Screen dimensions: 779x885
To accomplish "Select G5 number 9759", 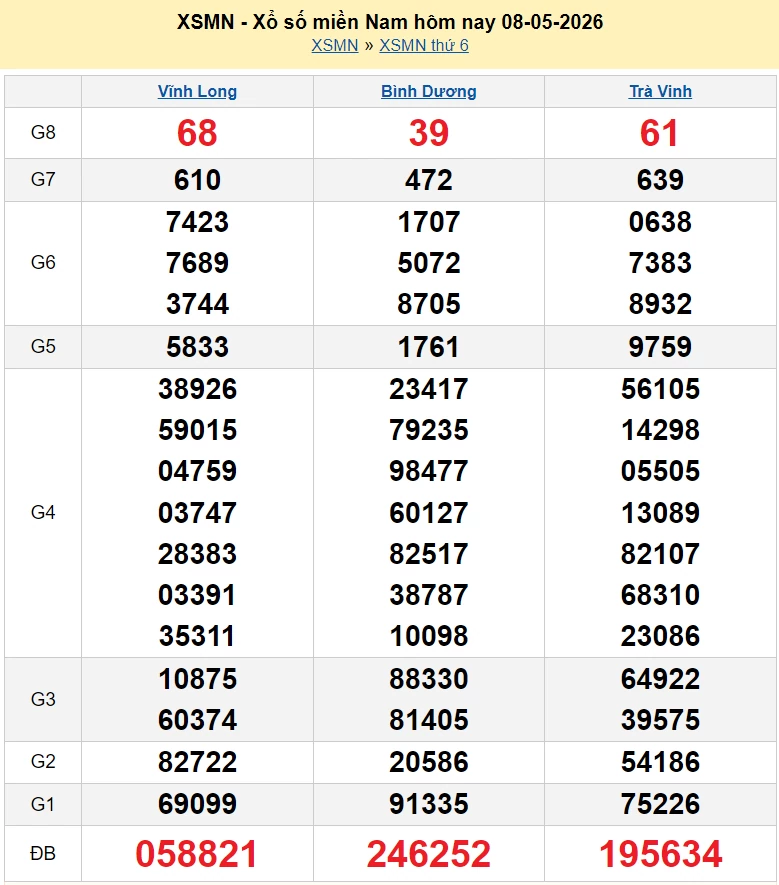I will point(660,347).
